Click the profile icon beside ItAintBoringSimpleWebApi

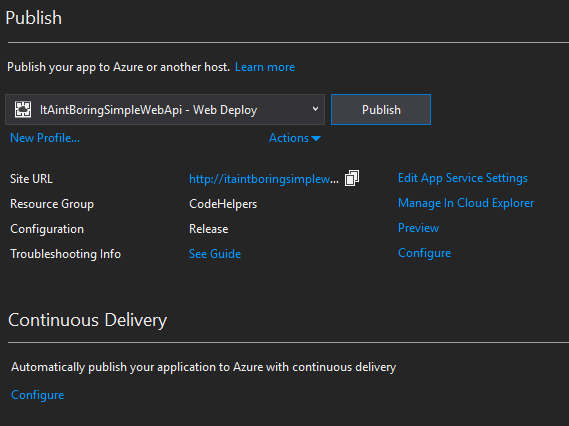pos(23,110)
